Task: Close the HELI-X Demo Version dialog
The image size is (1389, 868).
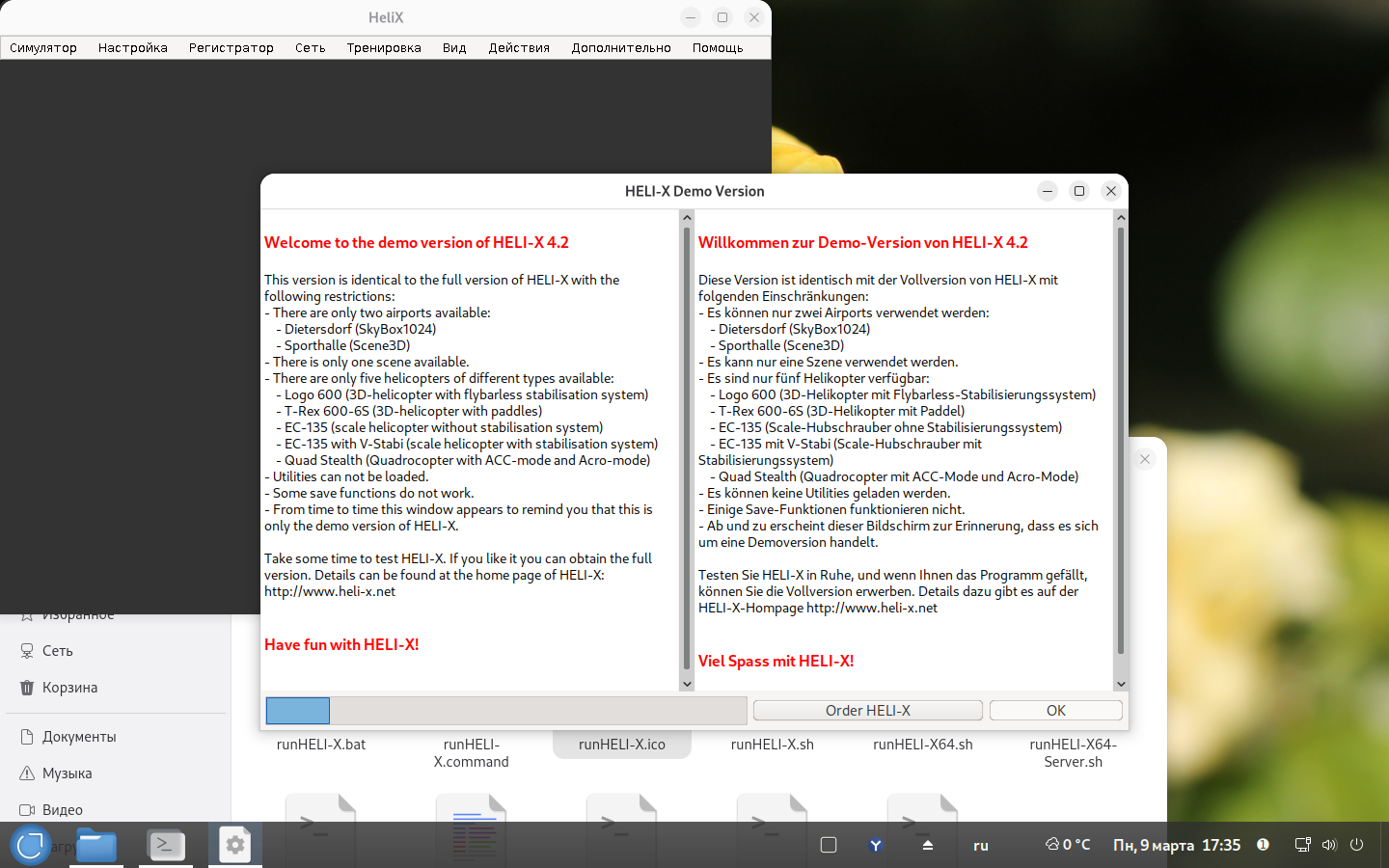Action: pos(1111,191)
